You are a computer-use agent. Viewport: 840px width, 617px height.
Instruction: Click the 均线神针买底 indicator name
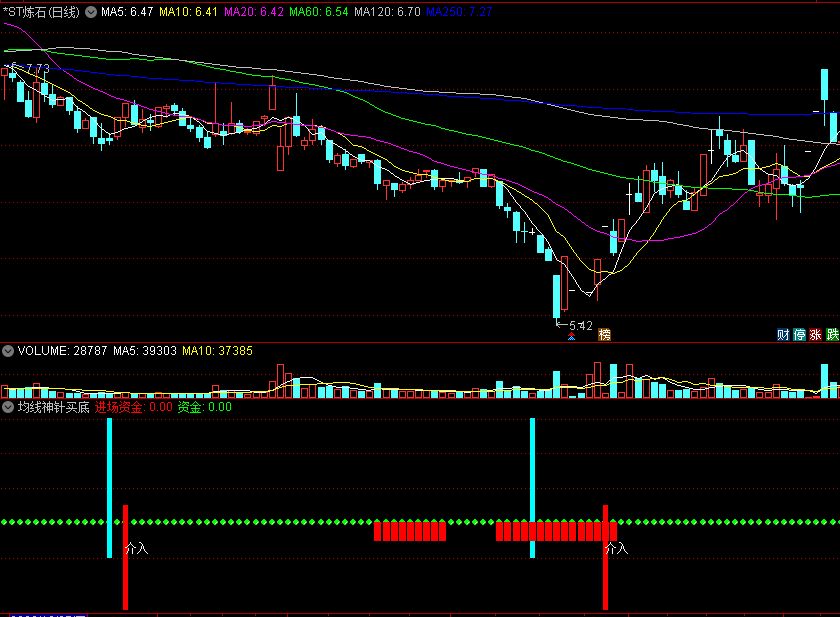pos(54,407)
